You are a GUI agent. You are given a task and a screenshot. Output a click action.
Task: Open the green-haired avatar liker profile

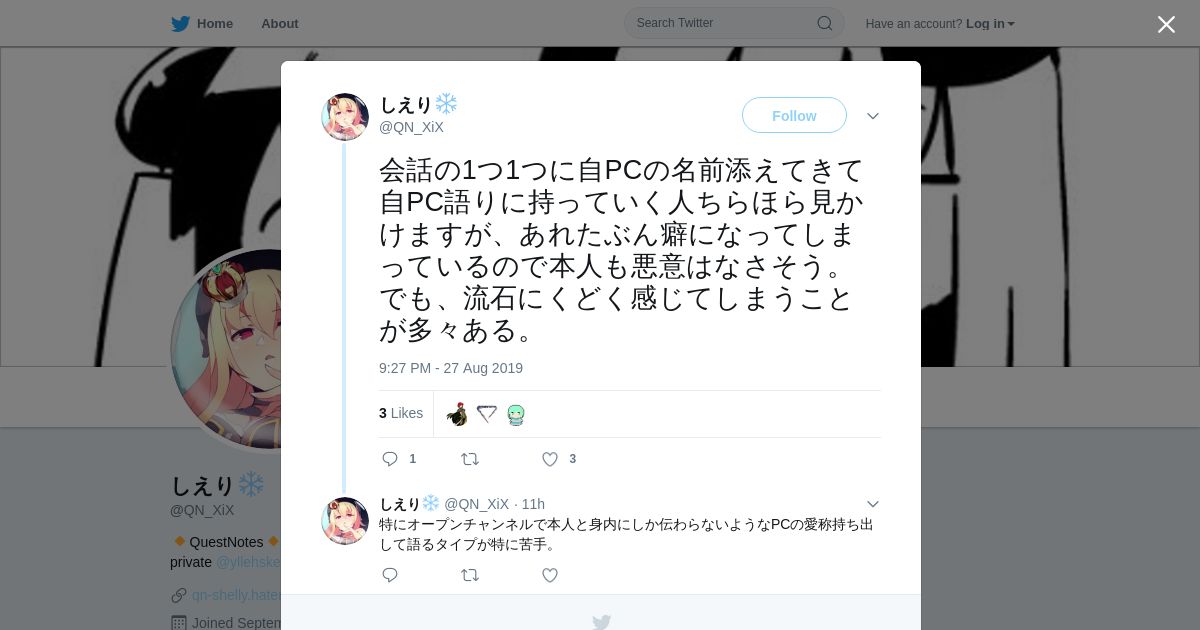[x=516, y=414]
